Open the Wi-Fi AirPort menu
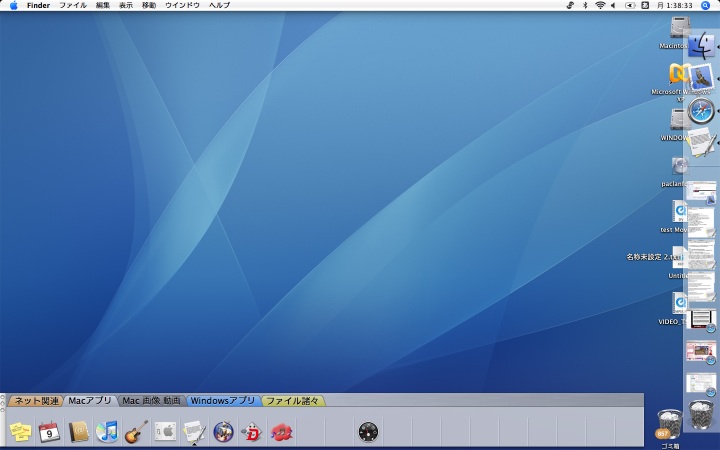720x450 pixels. 600,6
